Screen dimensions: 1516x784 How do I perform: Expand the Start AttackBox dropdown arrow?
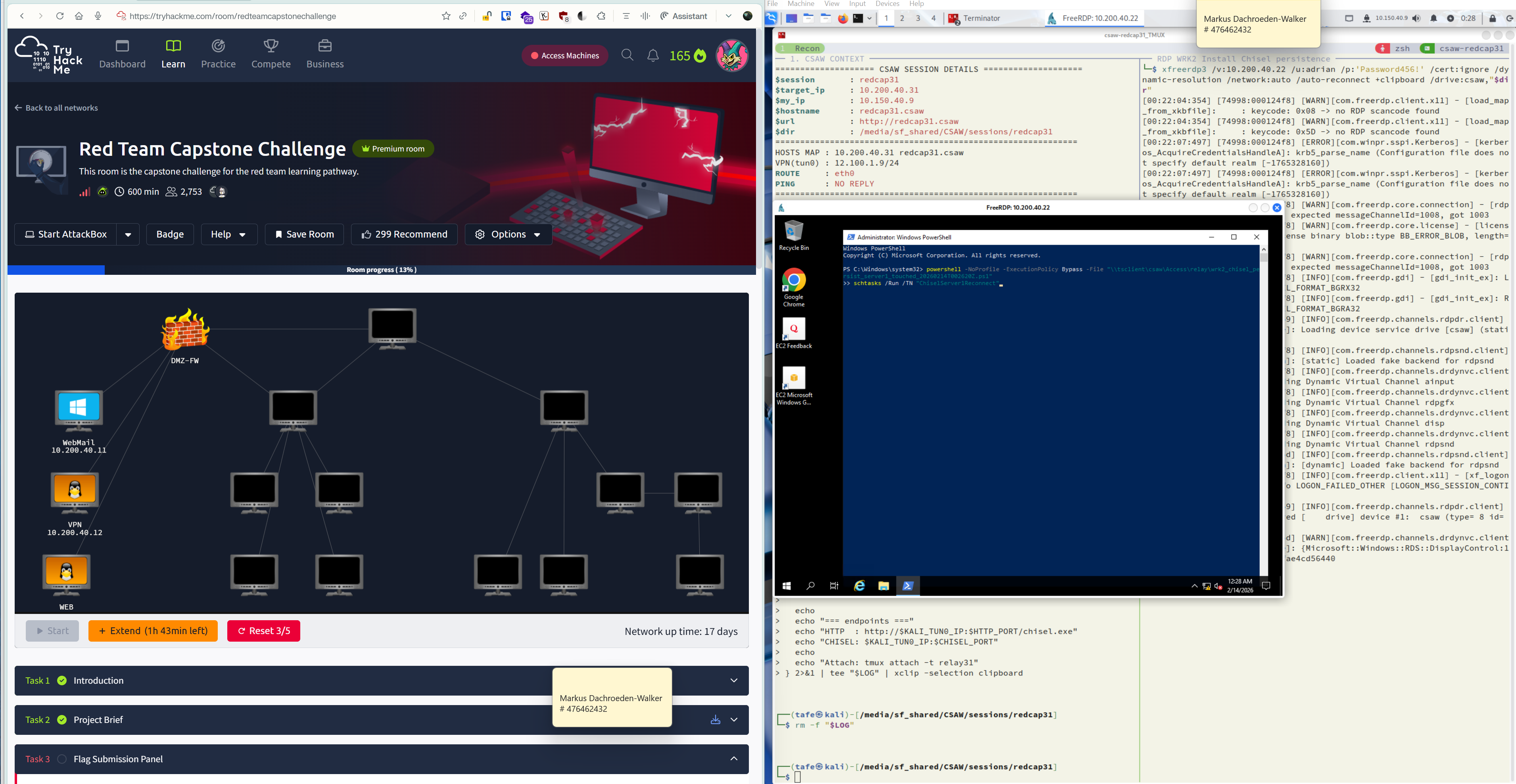click(x=128, y=234)
